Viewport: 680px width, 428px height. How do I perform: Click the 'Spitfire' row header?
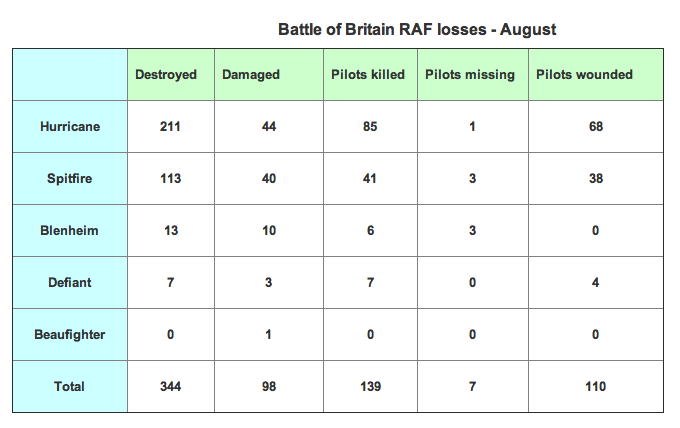point(70,179)
